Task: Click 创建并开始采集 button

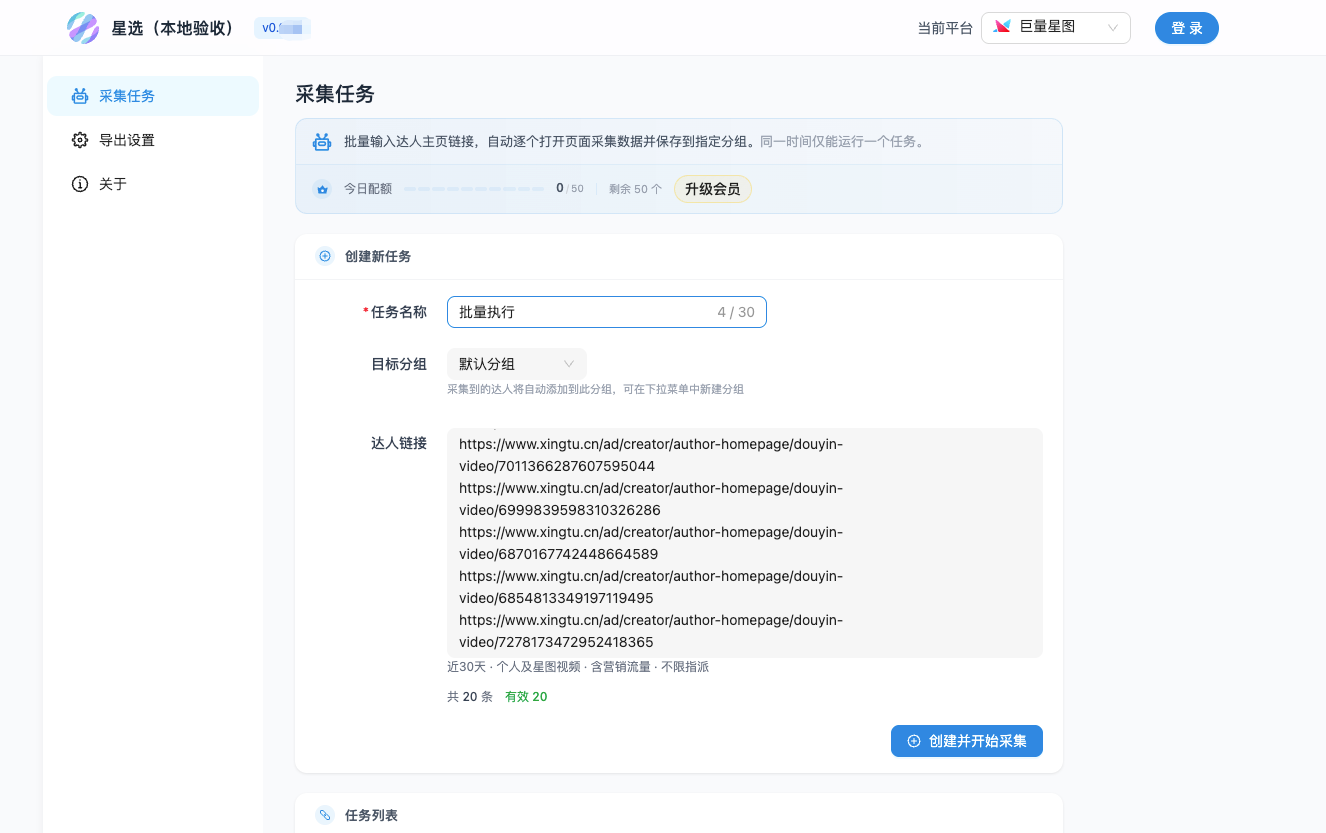Action: (967, 741)
